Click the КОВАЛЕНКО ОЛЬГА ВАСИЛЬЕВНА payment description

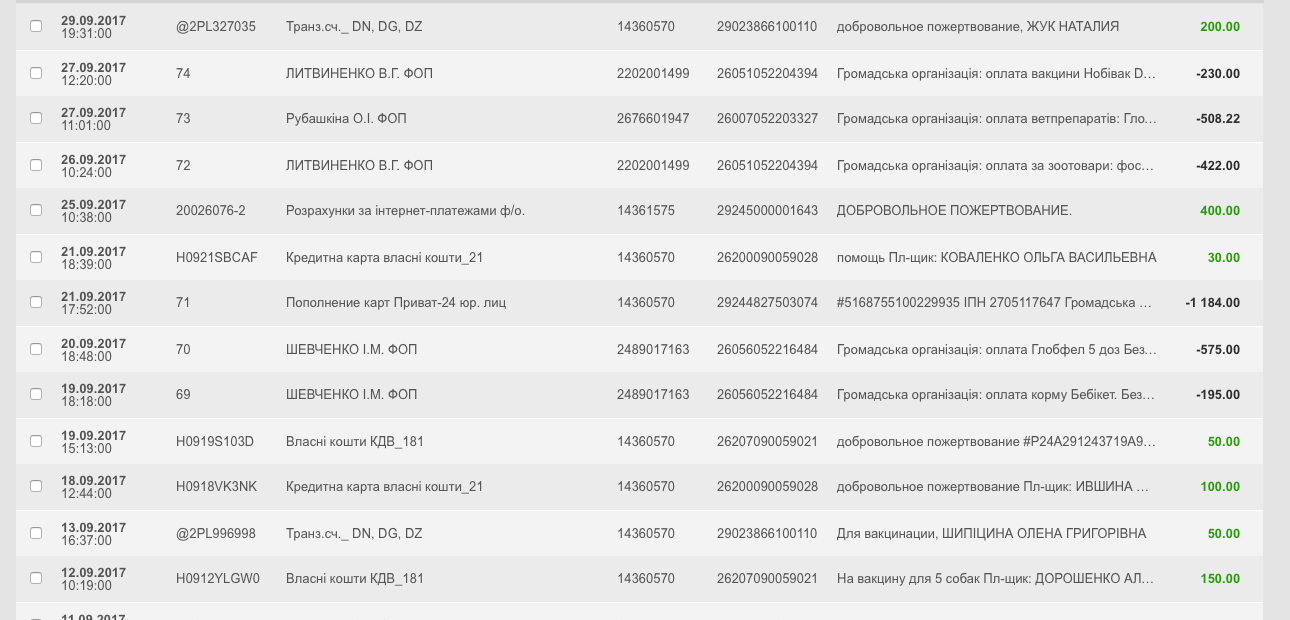coord(996,258)
